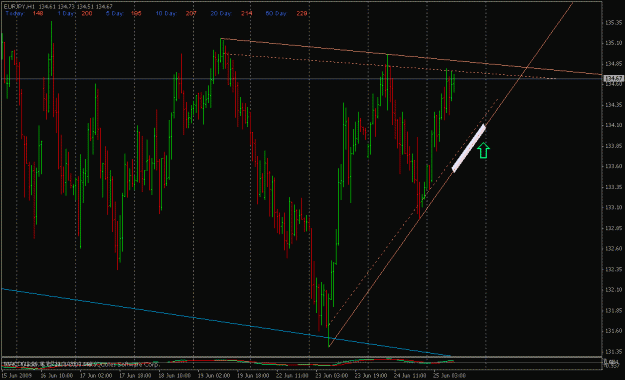Select the 10 Day range value 207
Viewport: 625px width, 380px height.
click(191, 14)
